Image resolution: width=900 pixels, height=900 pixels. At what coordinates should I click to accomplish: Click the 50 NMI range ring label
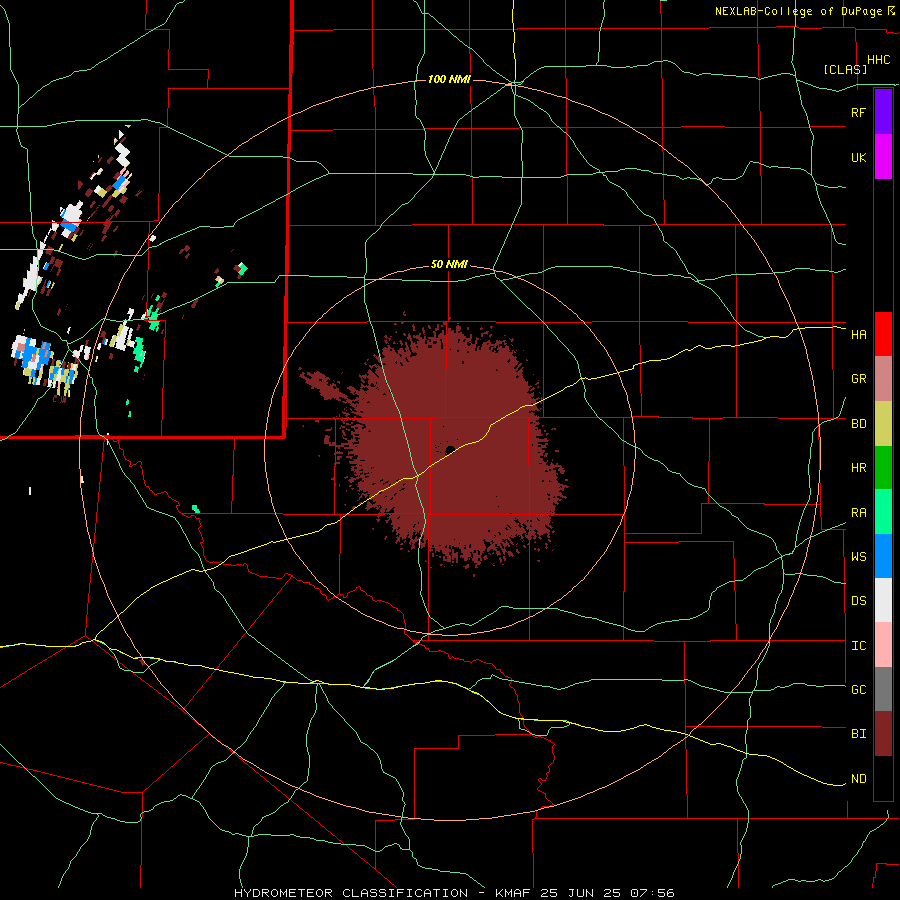coord(449,264)
